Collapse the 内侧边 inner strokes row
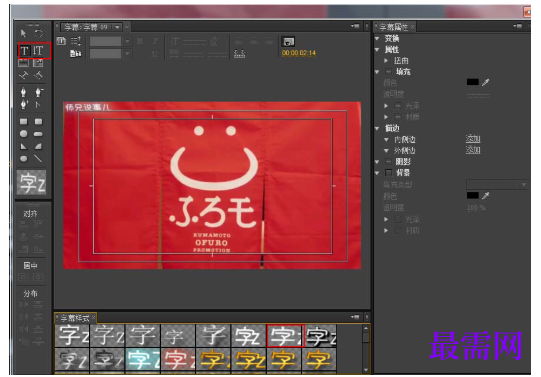 (386, 139)
